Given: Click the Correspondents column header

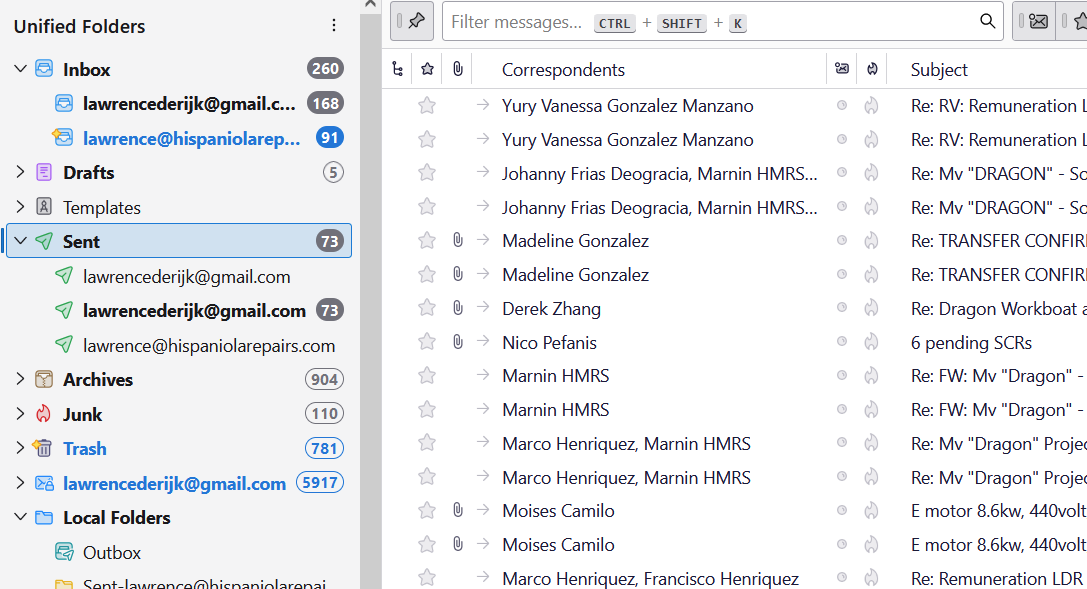Looking at the screenshot, I should click(563, 70).
